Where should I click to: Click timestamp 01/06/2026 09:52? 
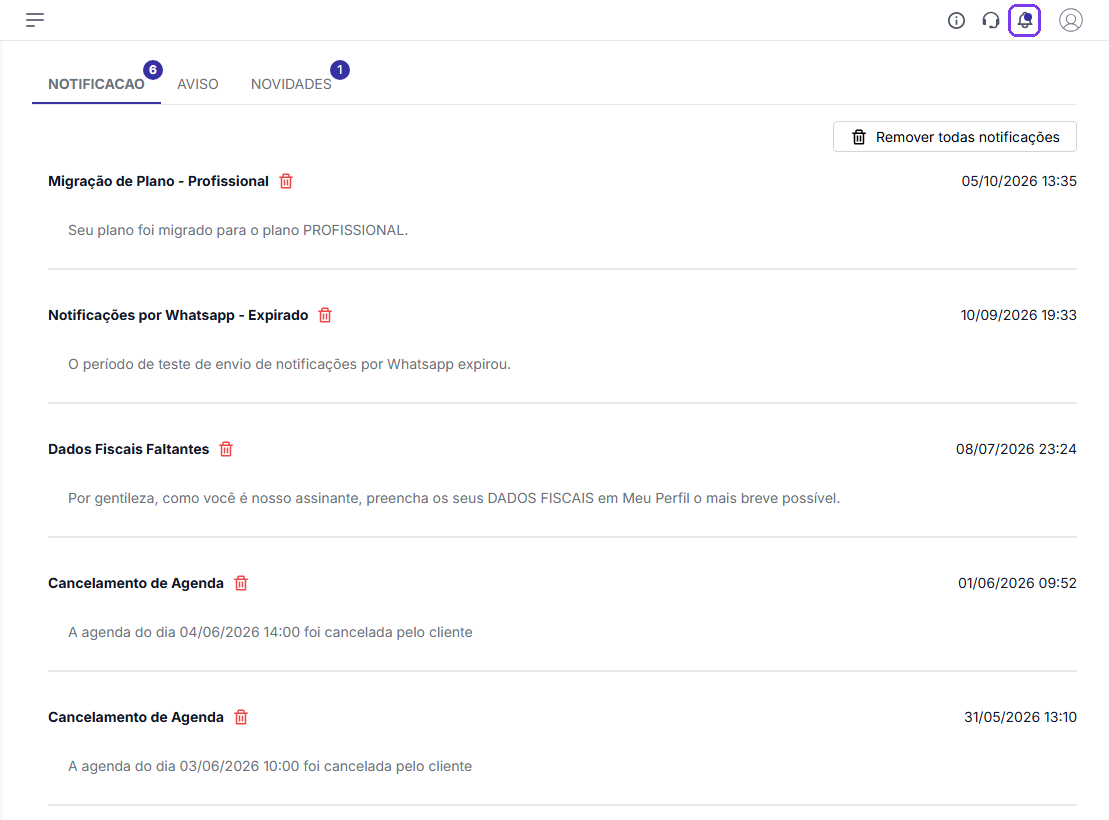[x=1017, y=583]
